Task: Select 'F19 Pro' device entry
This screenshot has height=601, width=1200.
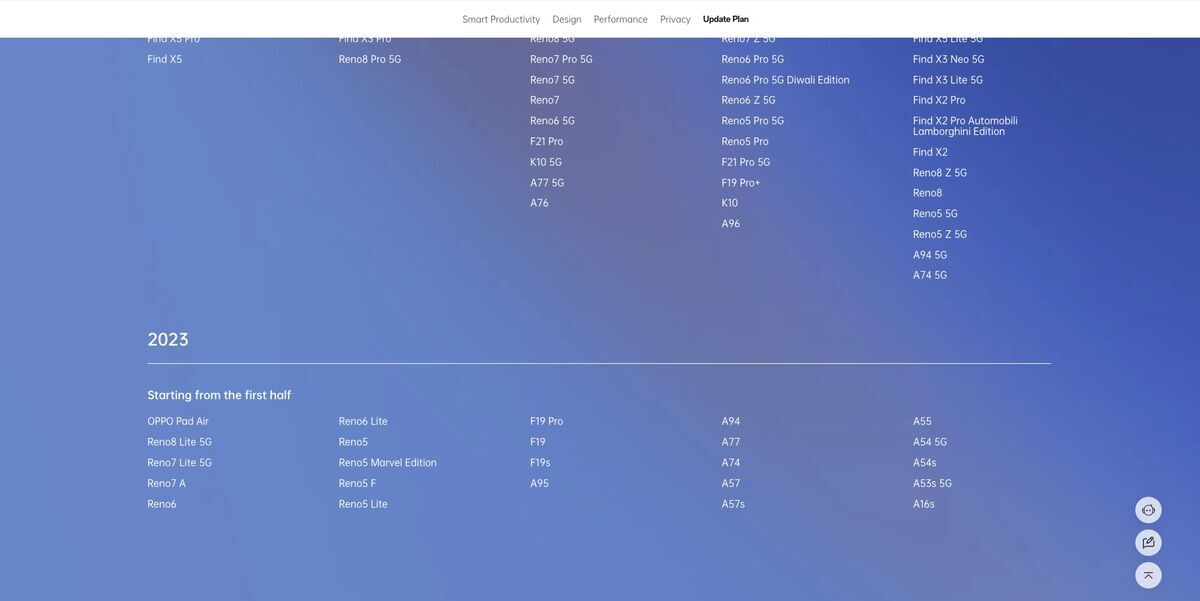Action: (547, 422)
